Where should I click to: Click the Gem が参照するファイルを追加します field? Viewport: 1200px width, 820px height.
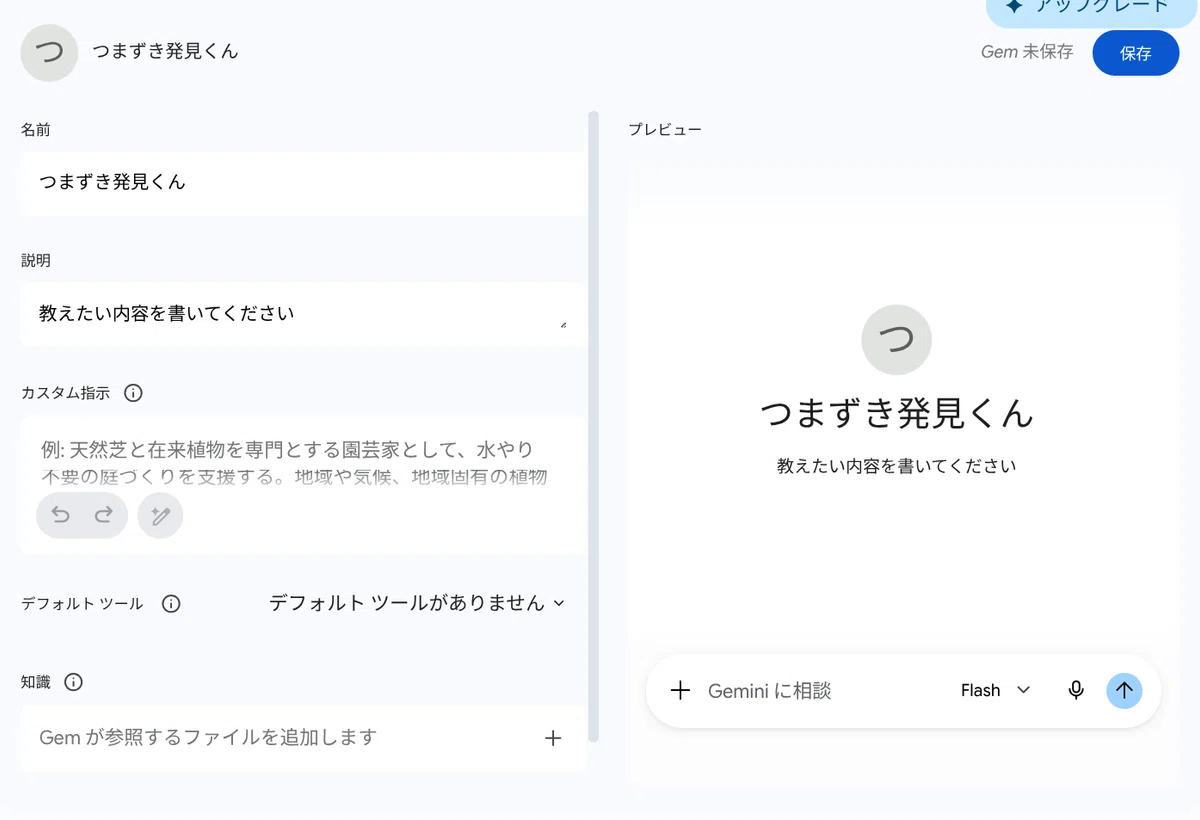pyautogui.click(x=303, y=738)
